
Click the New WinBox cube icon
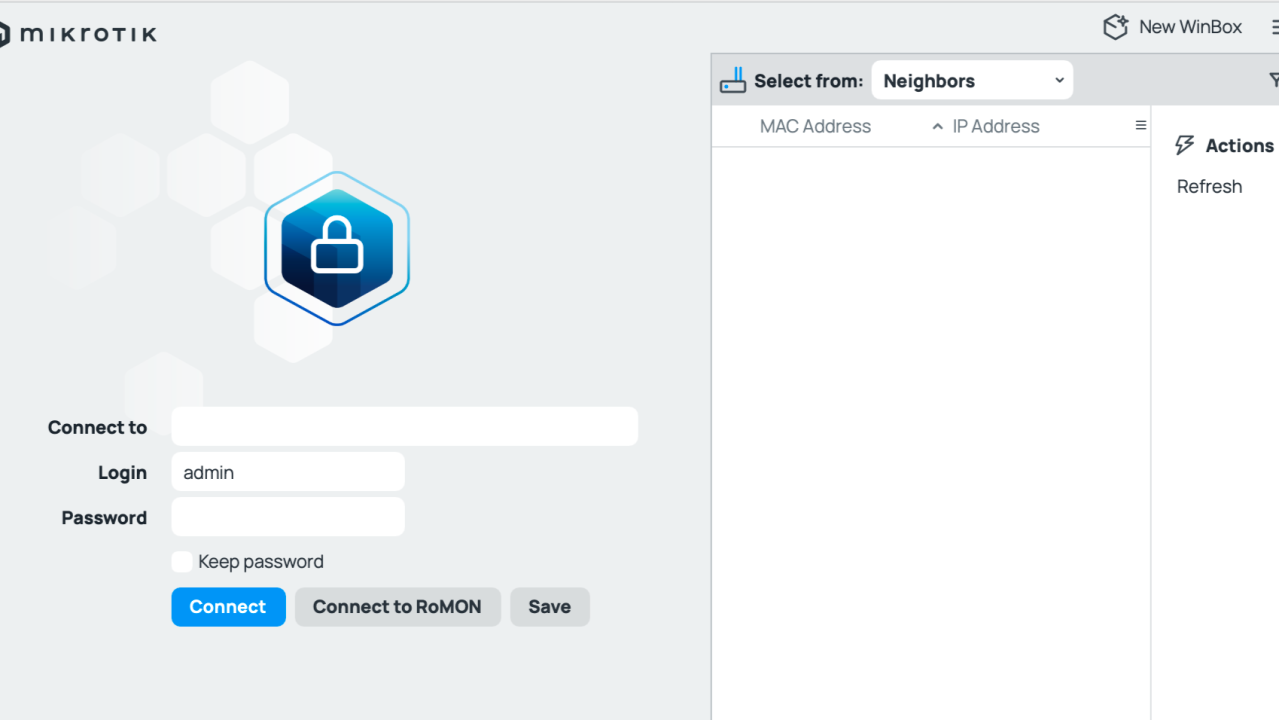pyautogui.click(x=1115, y=27)
